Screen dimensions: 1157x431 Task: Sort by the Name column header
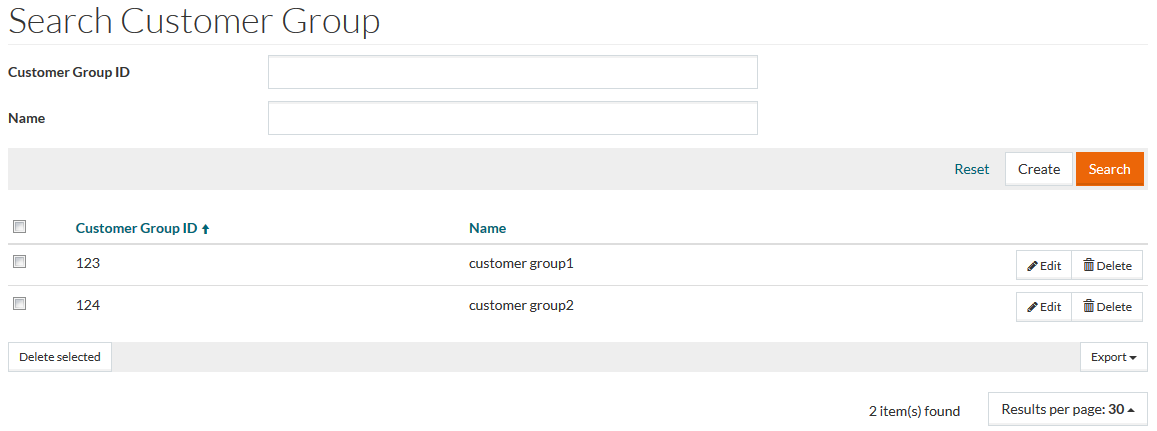click(487, 228)
